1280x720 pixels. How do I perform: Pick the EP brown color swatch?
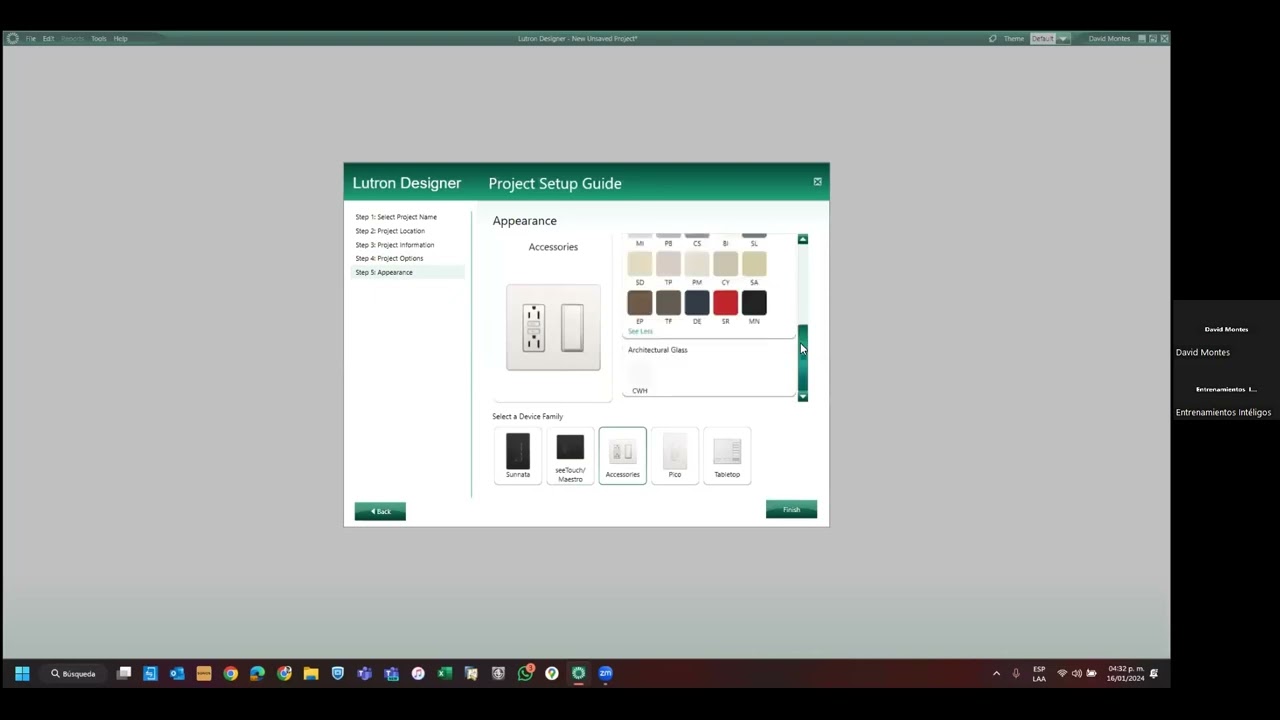[x=640, y=302]
